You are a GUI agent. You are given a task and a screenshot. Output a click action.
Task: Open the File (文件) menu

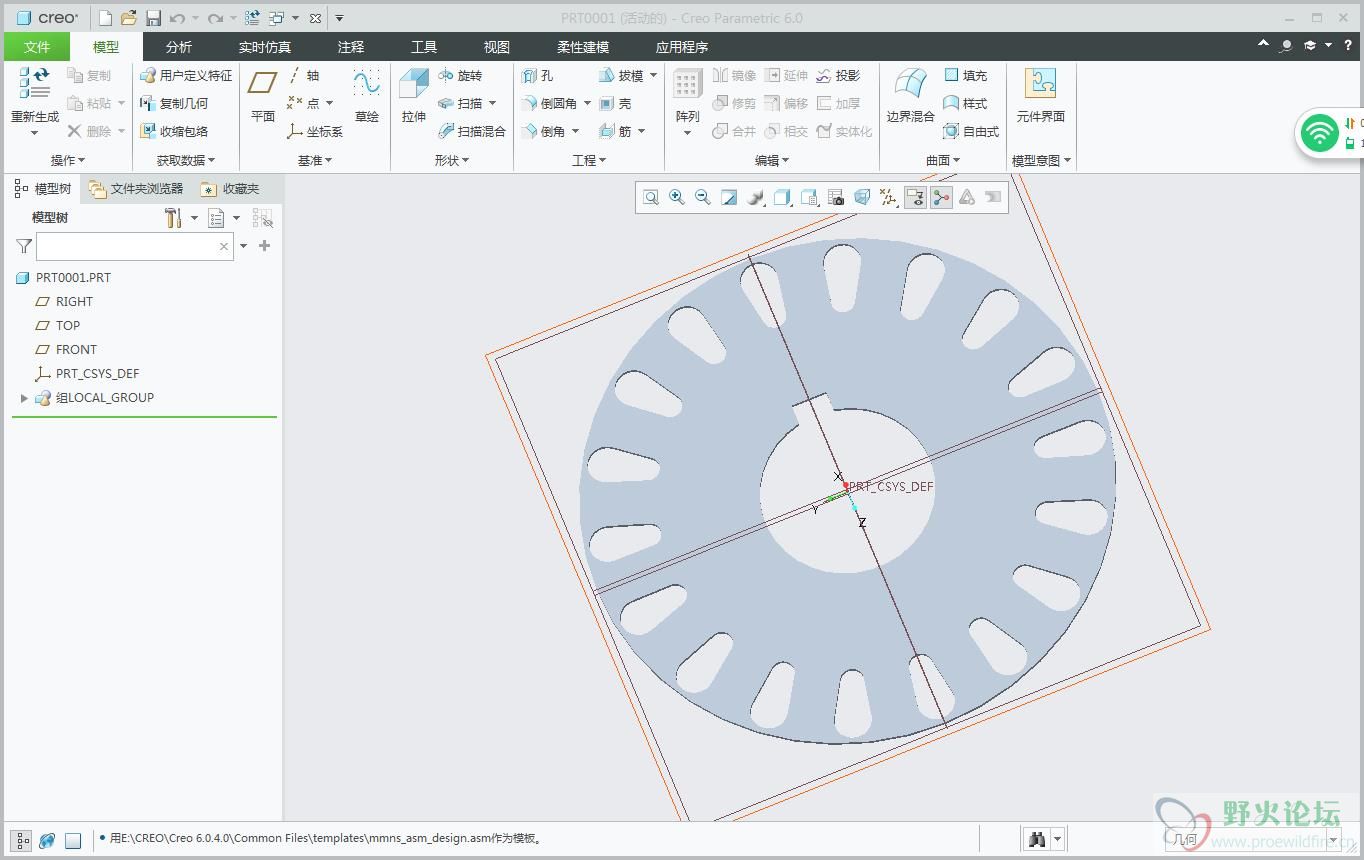pyautogui.click(x=37, y=47)
